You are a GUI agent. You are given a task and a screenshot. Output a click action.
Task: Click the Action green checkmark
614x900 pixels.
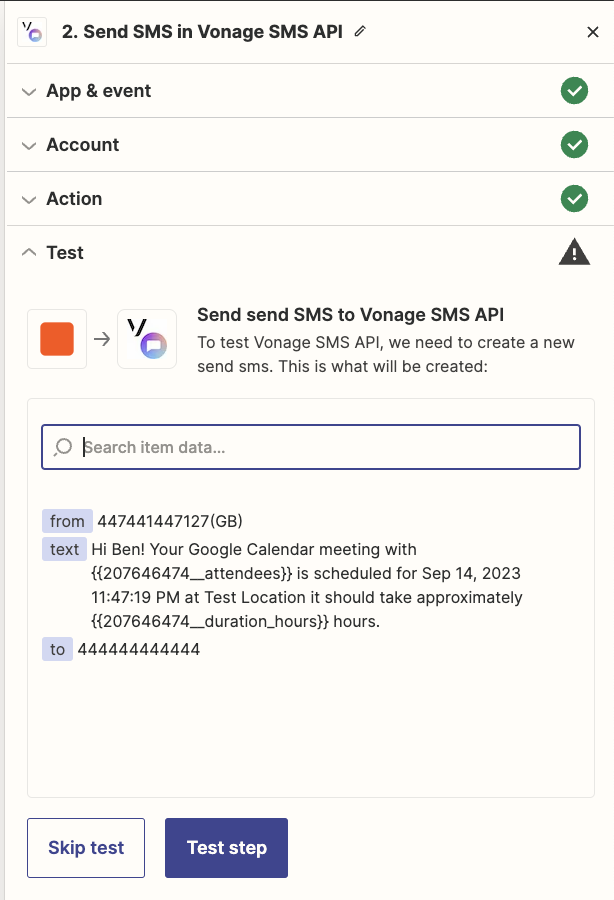[x=574, y=199]
